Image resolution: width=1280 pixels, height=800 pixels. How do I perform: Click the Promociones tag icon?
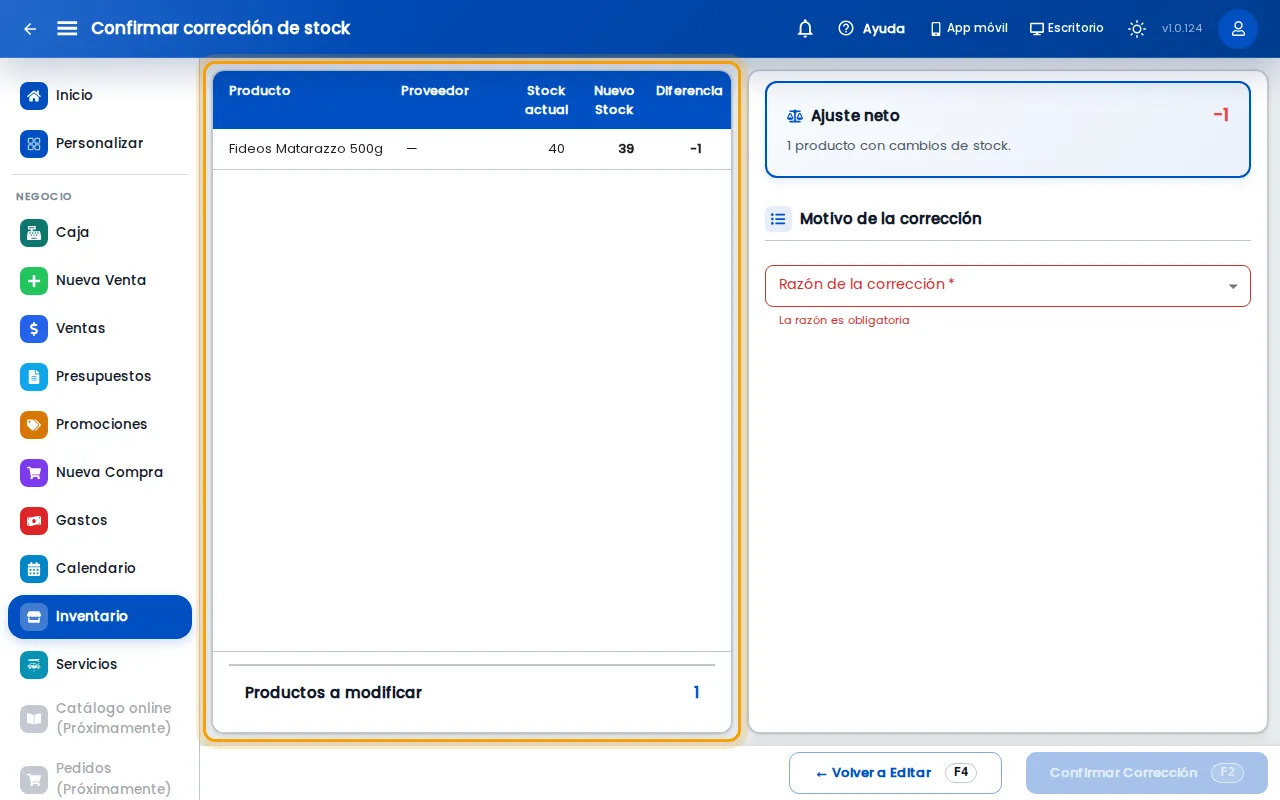(34, 425)
